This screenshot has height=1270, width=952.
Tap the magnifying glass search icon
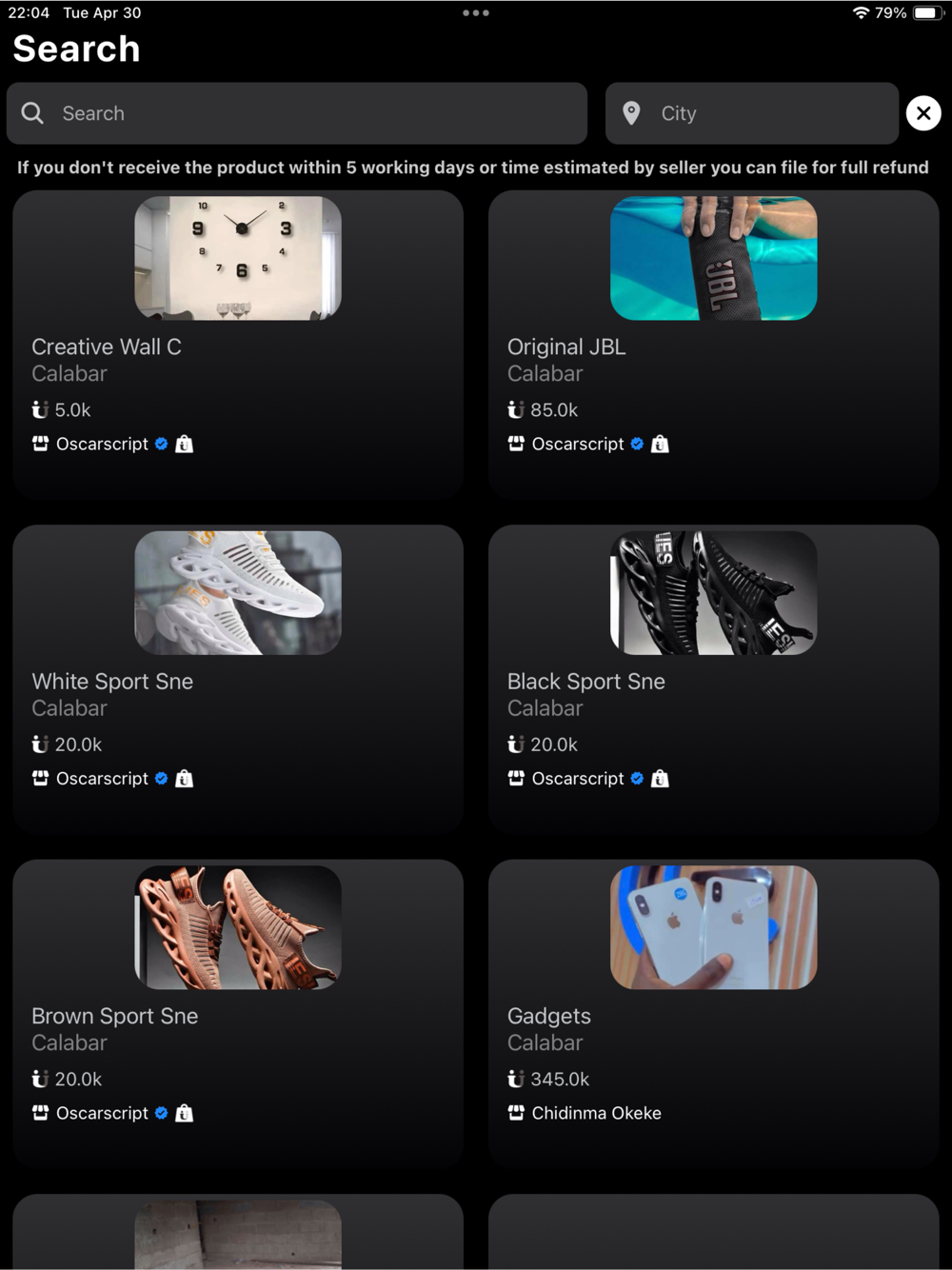pyautogui.click(x=32, y=113)
